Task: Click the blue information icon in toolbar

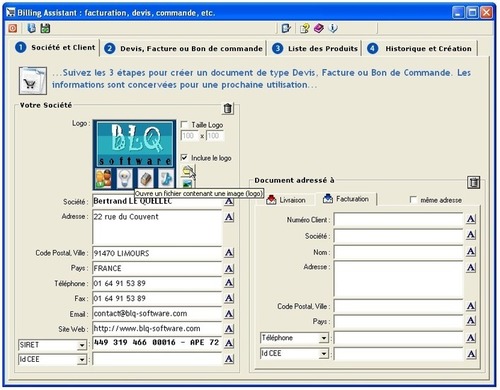Action: (333, 28)
